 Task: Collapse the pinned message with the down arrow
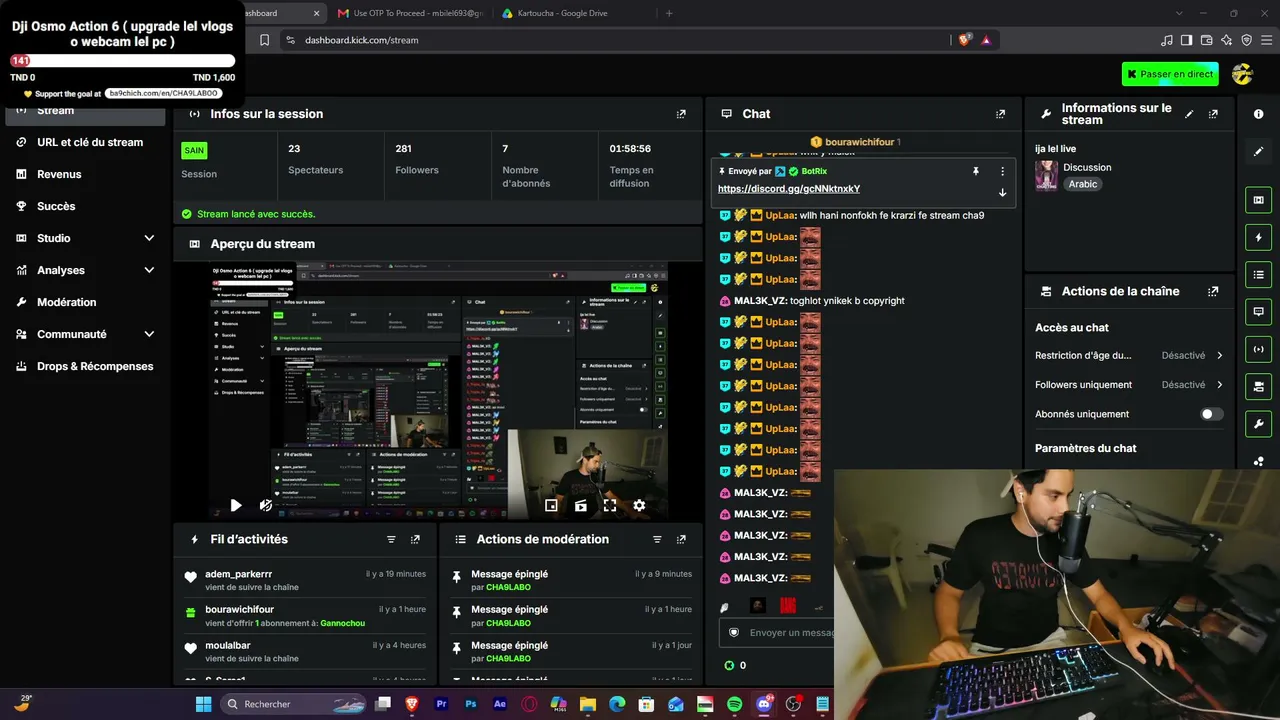click(1003, 192)
